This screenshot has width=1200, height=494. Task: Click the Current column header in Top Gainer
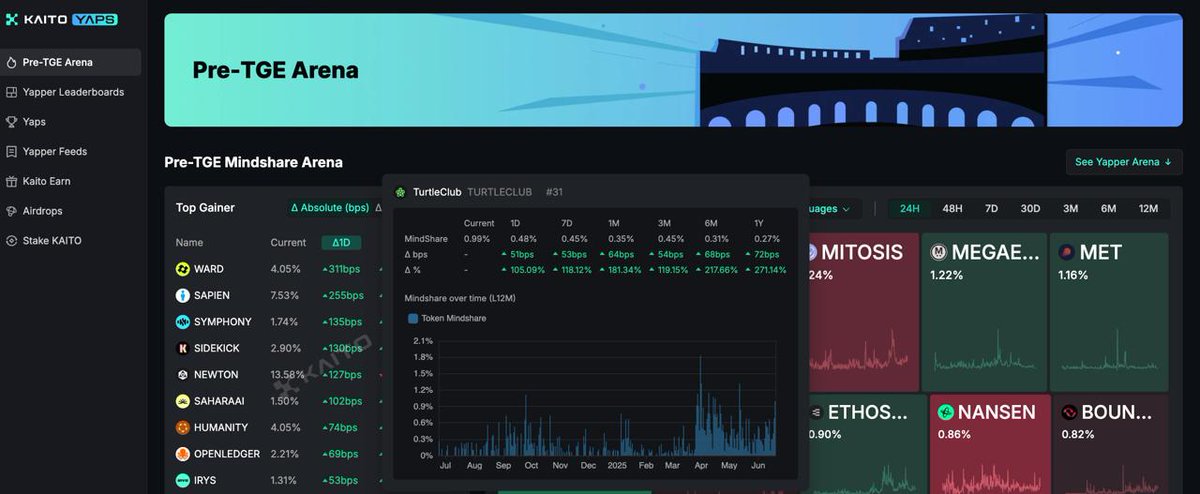pos(288,243)
